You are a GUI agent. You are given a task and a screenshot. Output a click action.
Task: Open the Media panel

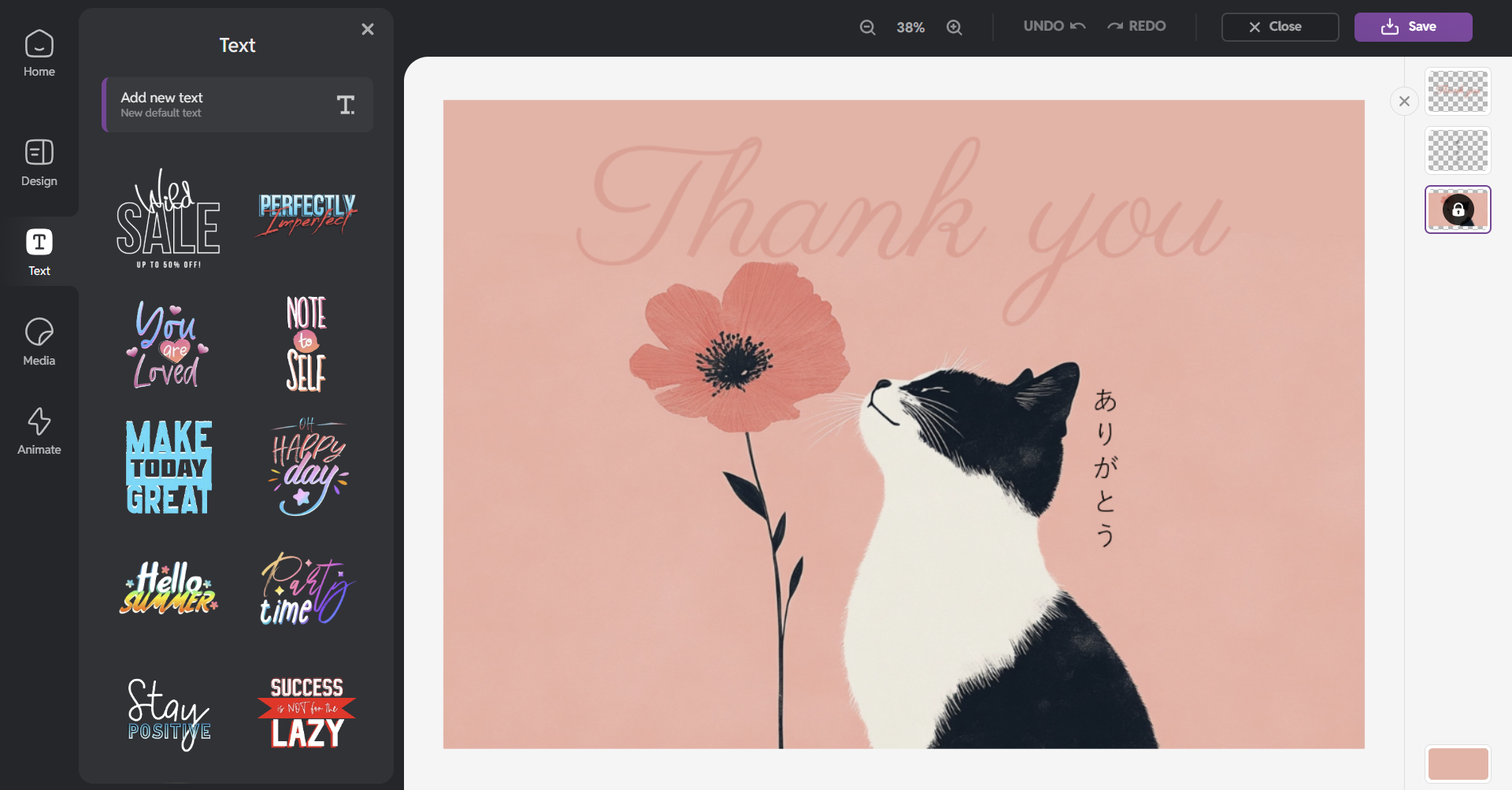coord(39,342)
